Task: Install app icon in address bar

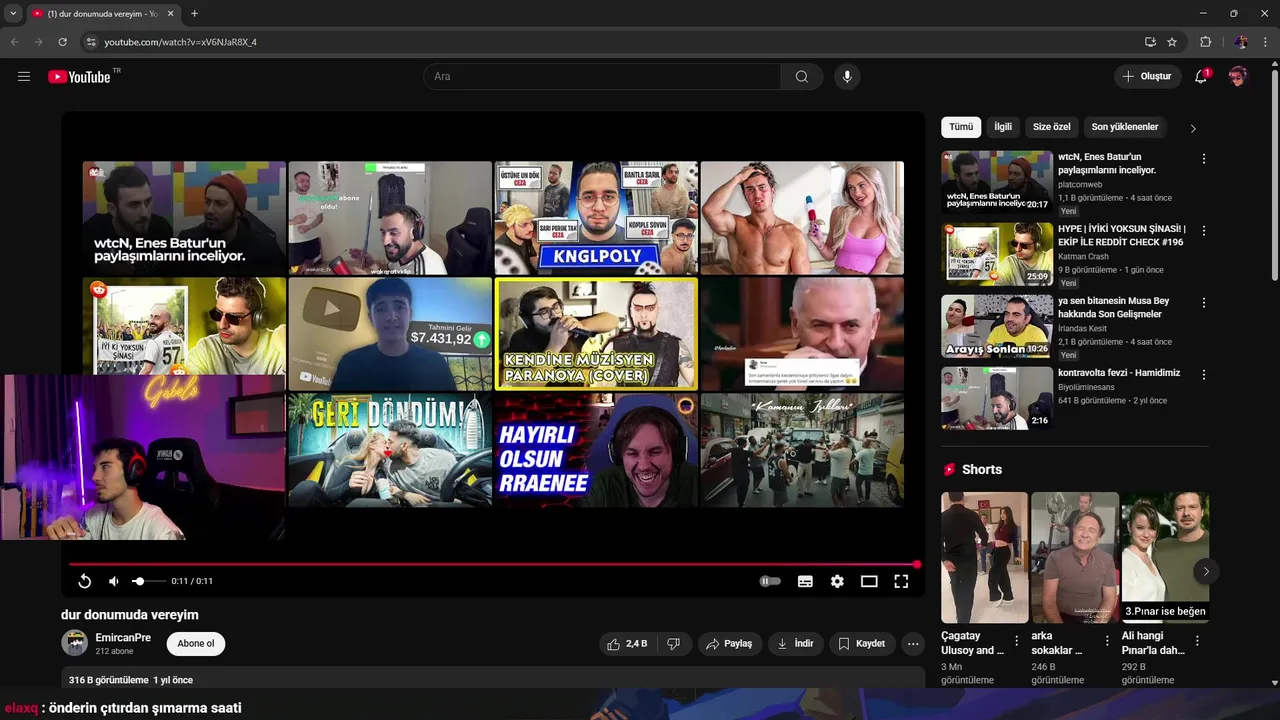Action: point(1150,42)
